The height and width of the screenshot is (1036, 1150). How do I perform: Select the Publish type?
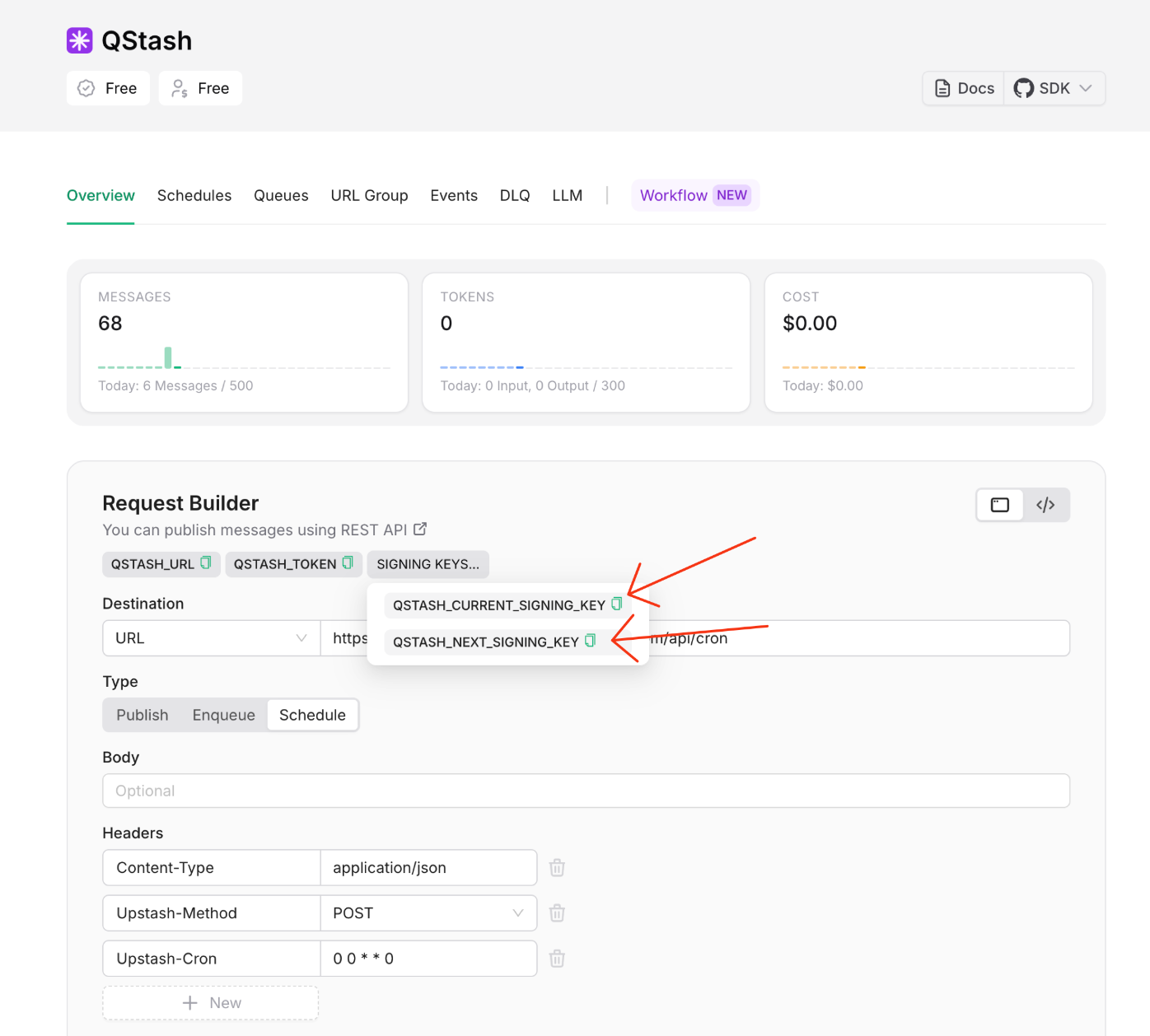pyautogui.click(x=143, y=715)
